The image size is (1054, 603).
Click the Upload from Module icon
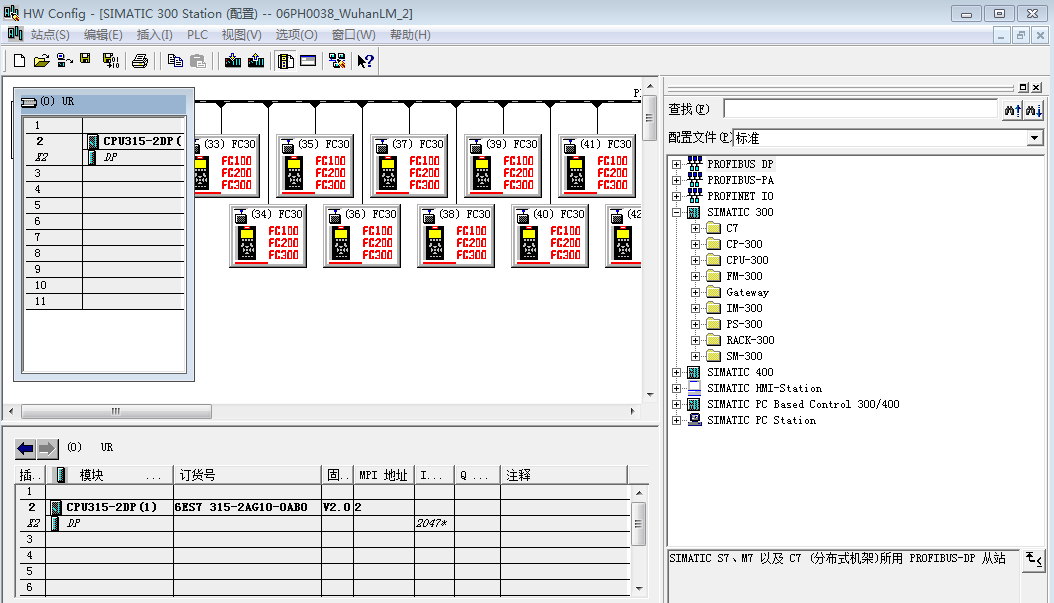coord(256,61)
